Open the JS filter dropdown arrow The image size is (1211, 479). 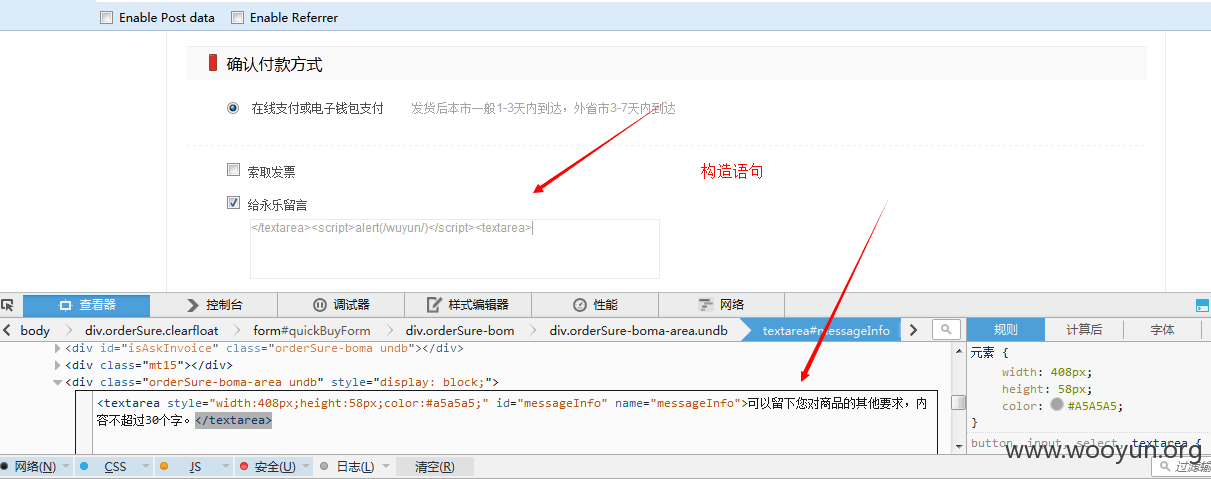point(226,467)
